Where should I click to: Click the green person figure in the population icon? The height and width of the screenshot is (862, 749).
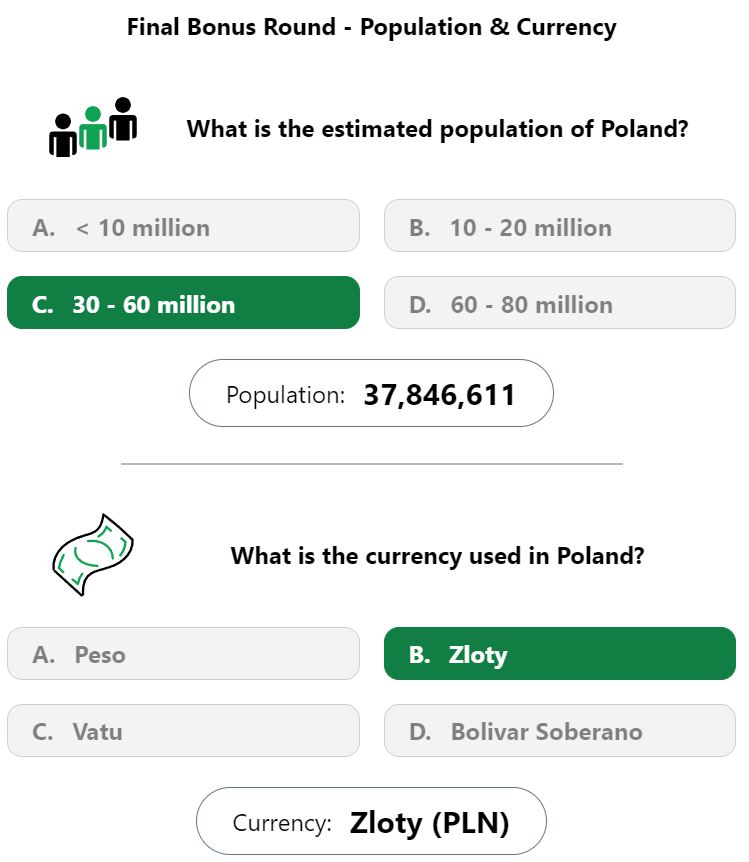pos(93,128)
